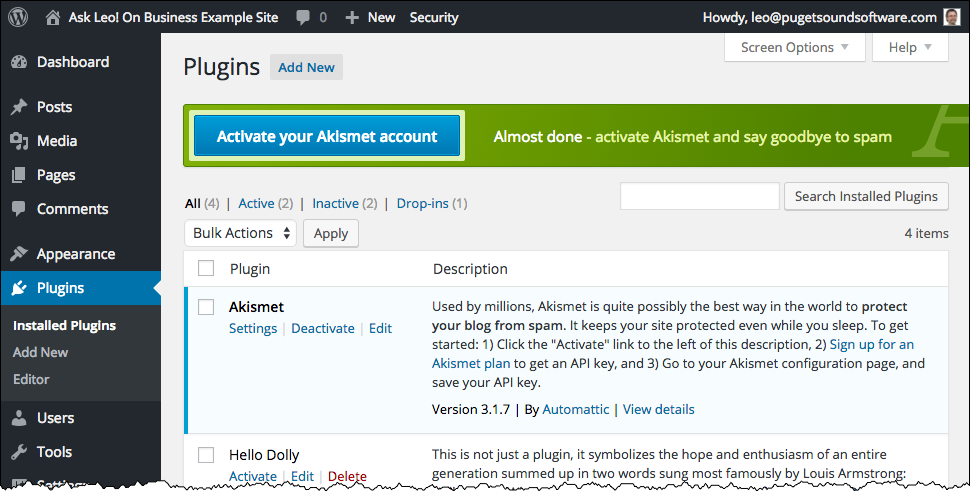Click the '4 items' count text
Image resolution: width=970 pixels, height=491 pixels.
(x=926, y=233)
